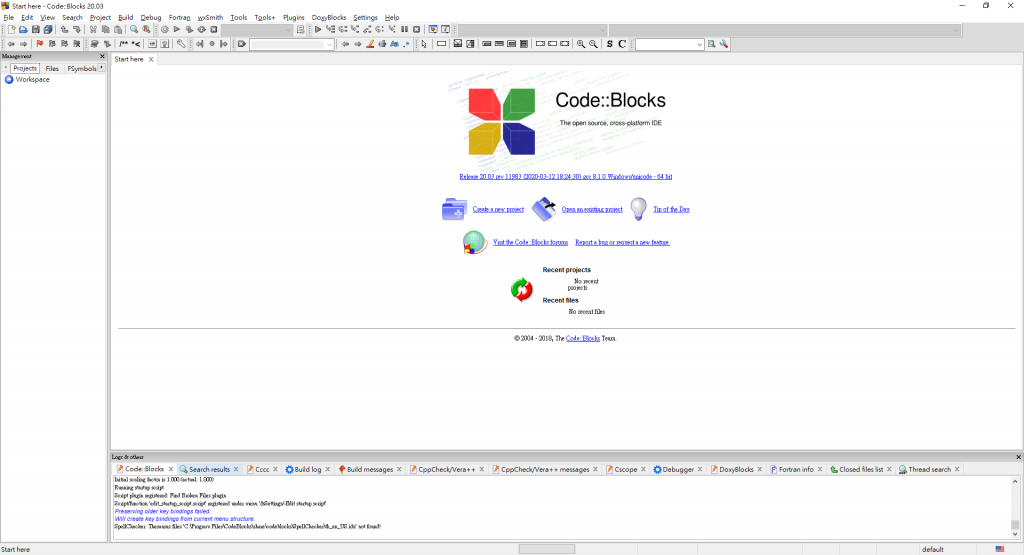This screenshot has width=1024, height=555.
Task: Click the Undo arrow icon
Action: click(64, 29)
